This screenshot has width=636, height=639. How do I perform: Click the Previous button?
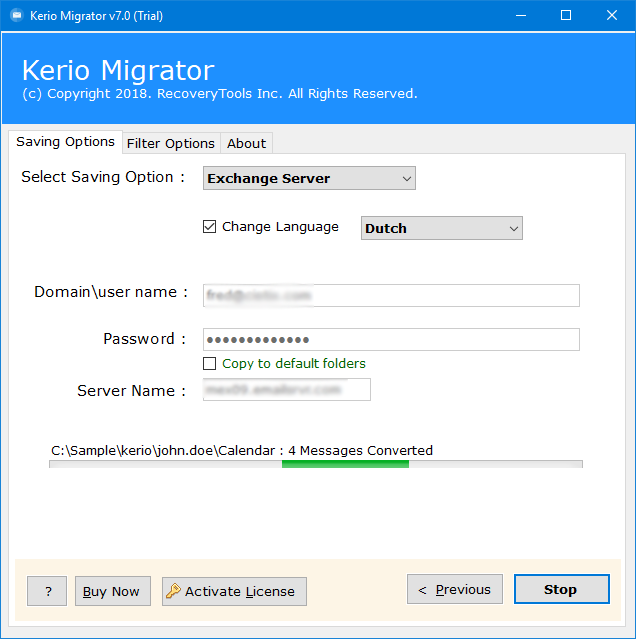tap(455, 589)
